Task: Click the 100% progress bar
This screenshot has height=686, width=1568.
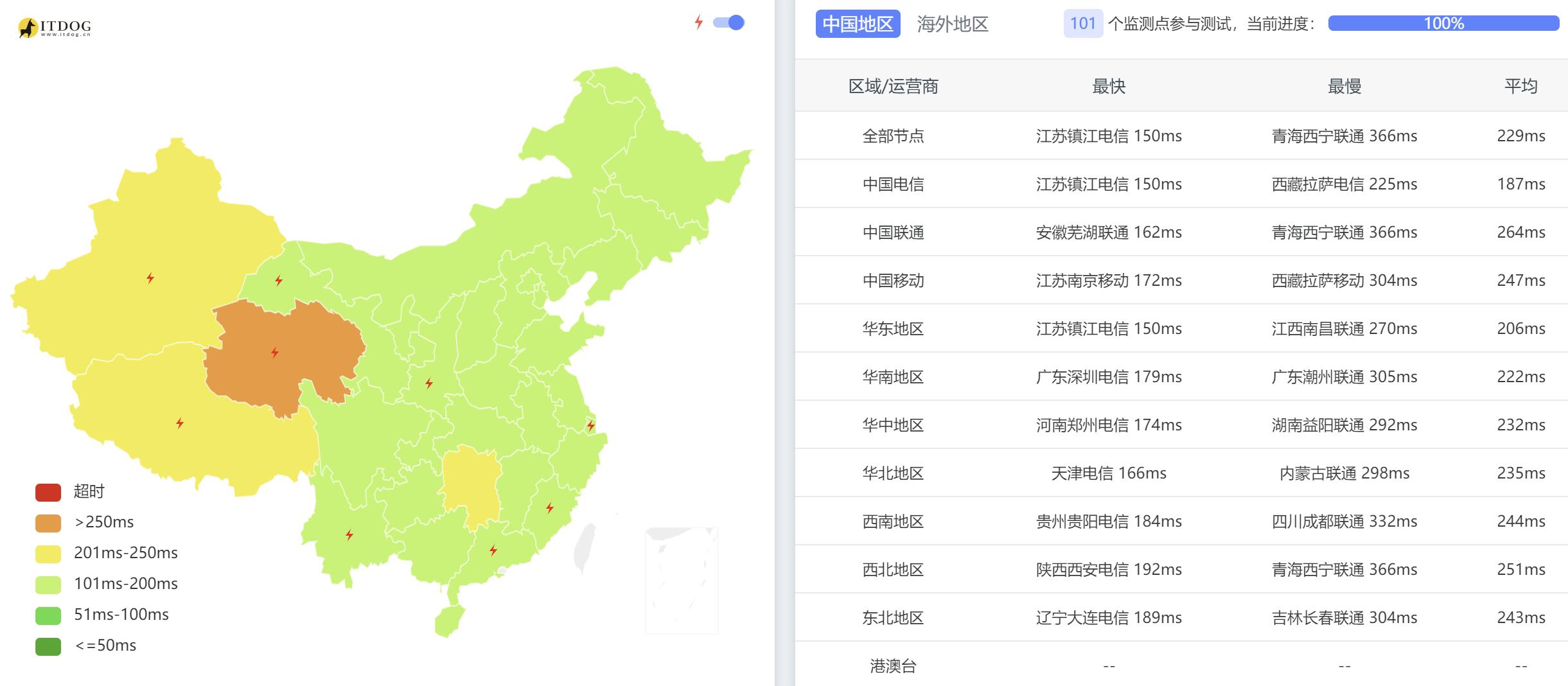Action: click(x=1443, y=24)
